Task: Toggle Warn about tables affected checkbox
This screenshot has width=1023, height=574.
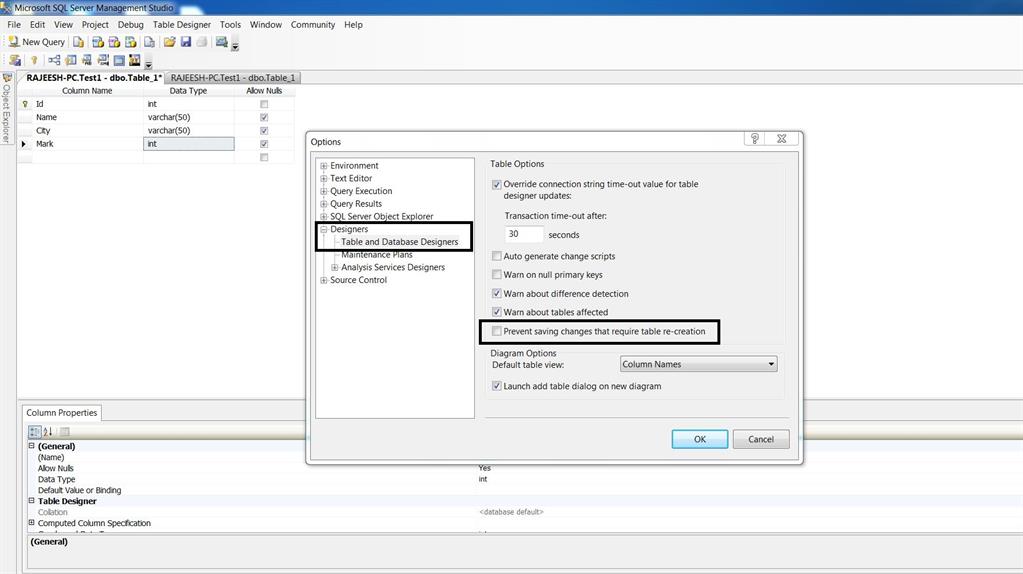Action: coord(496,312)
